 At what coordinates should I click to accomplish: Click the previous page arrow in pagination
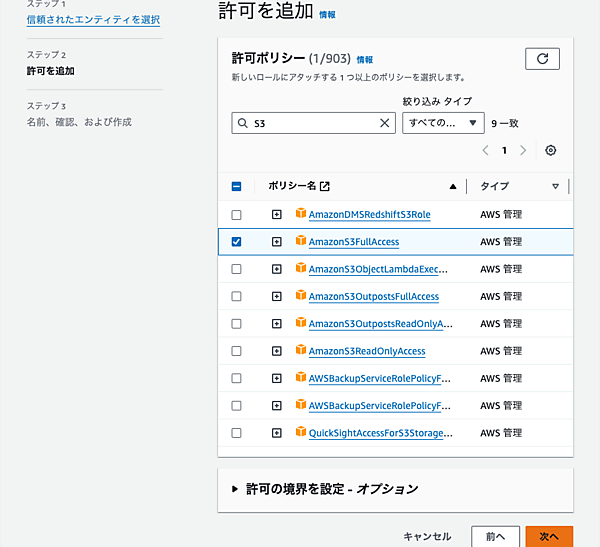pyautogui.click(x=485, y=150)
